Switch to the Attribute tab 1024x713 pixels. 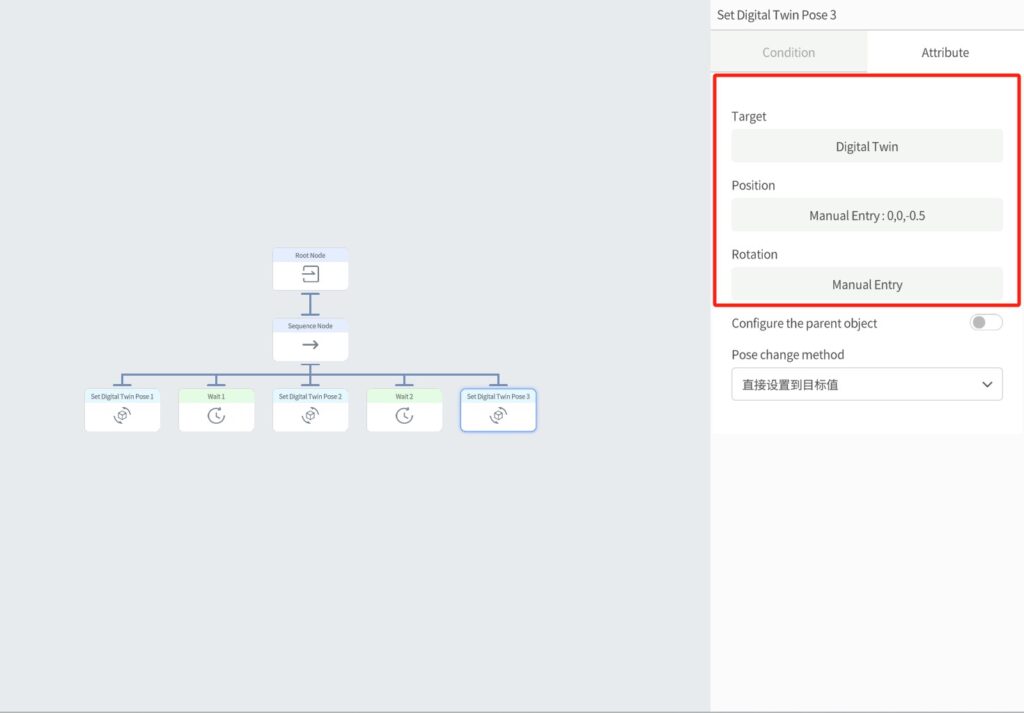pyautogui.click(x=944, y=52)
